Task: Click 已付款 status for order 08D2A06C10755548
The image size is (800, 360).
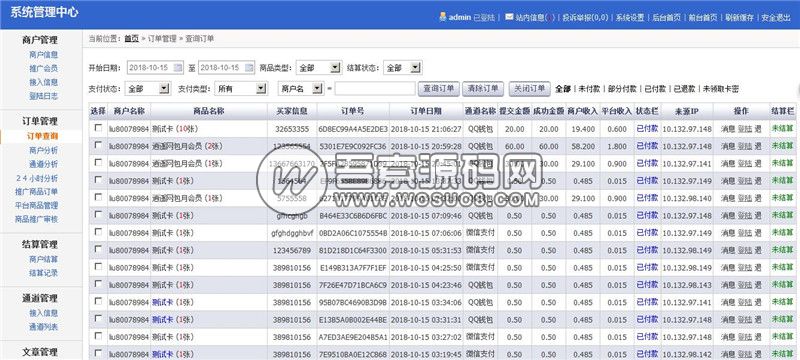Action: pos(647,233)
